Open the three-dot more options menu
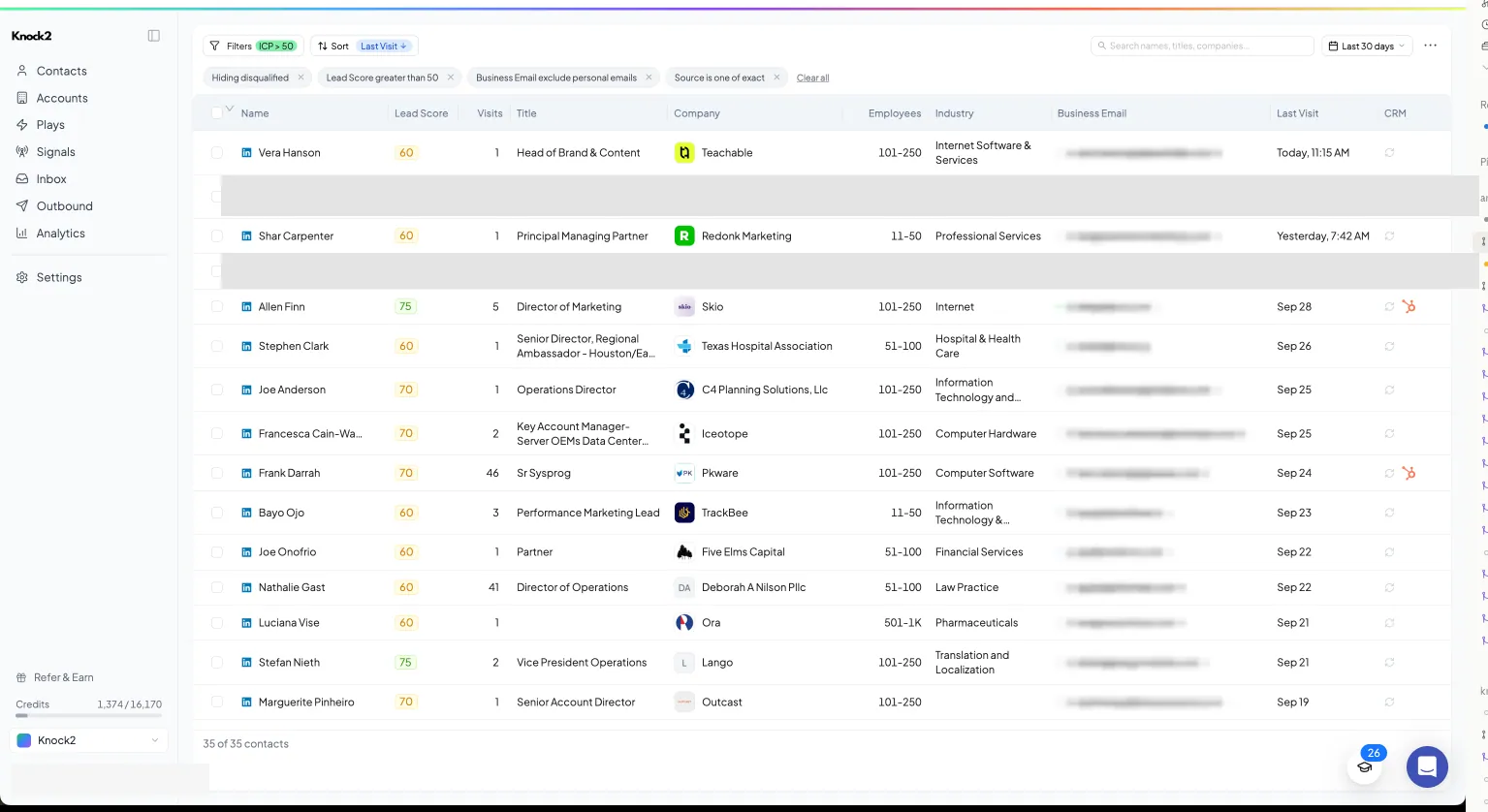Image resolution: width=1488 pixels, height=812 pixels. (1430, 46)
